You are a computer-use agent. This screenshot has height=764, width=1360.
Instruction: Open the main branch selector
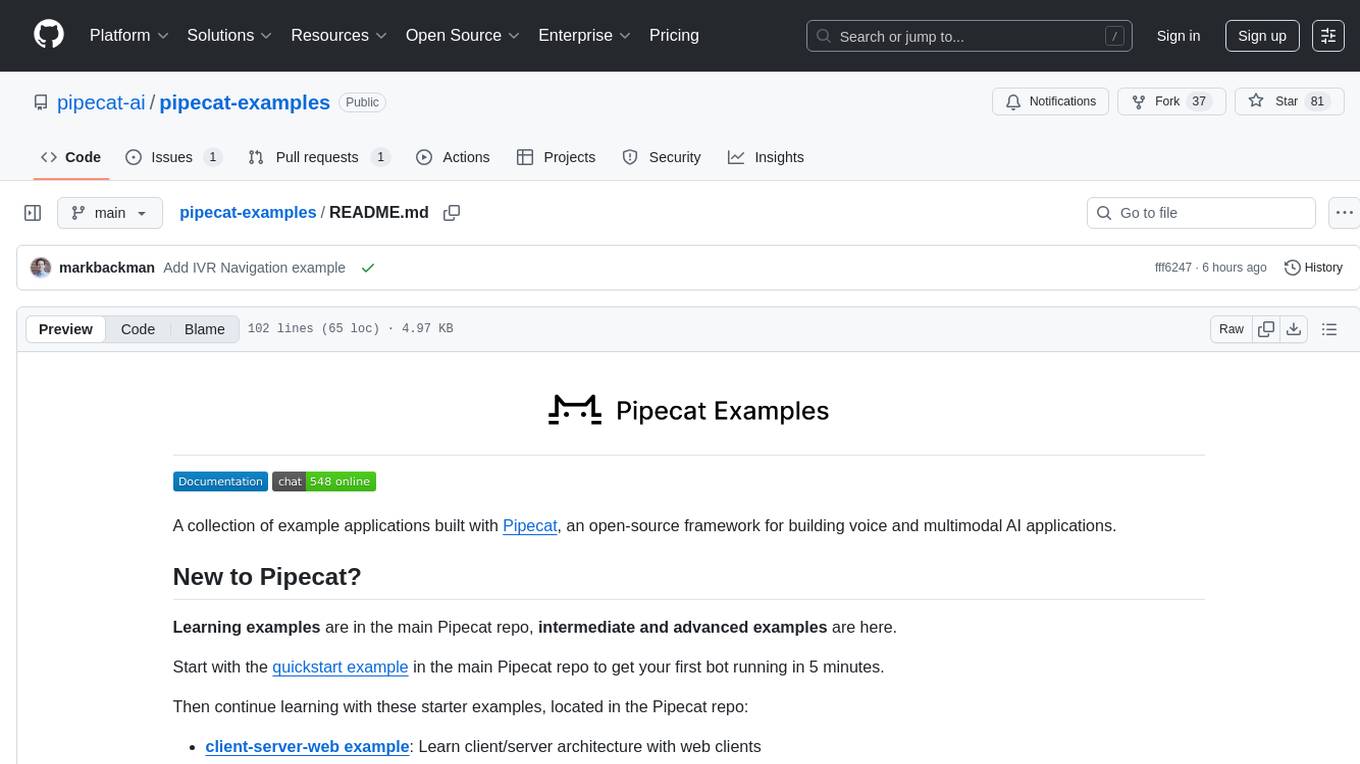click(x=110, y=213)
